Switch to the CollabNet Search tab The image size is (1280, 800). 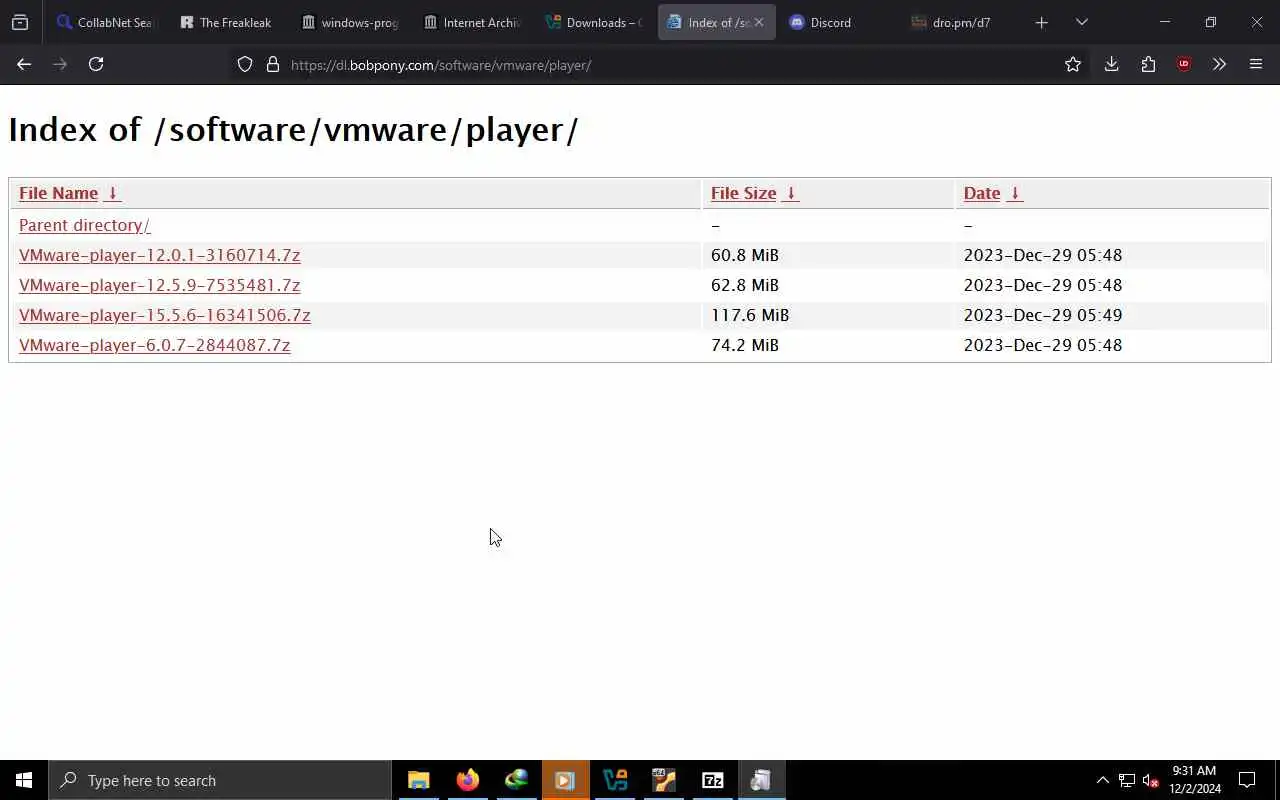tap(105, 22)
